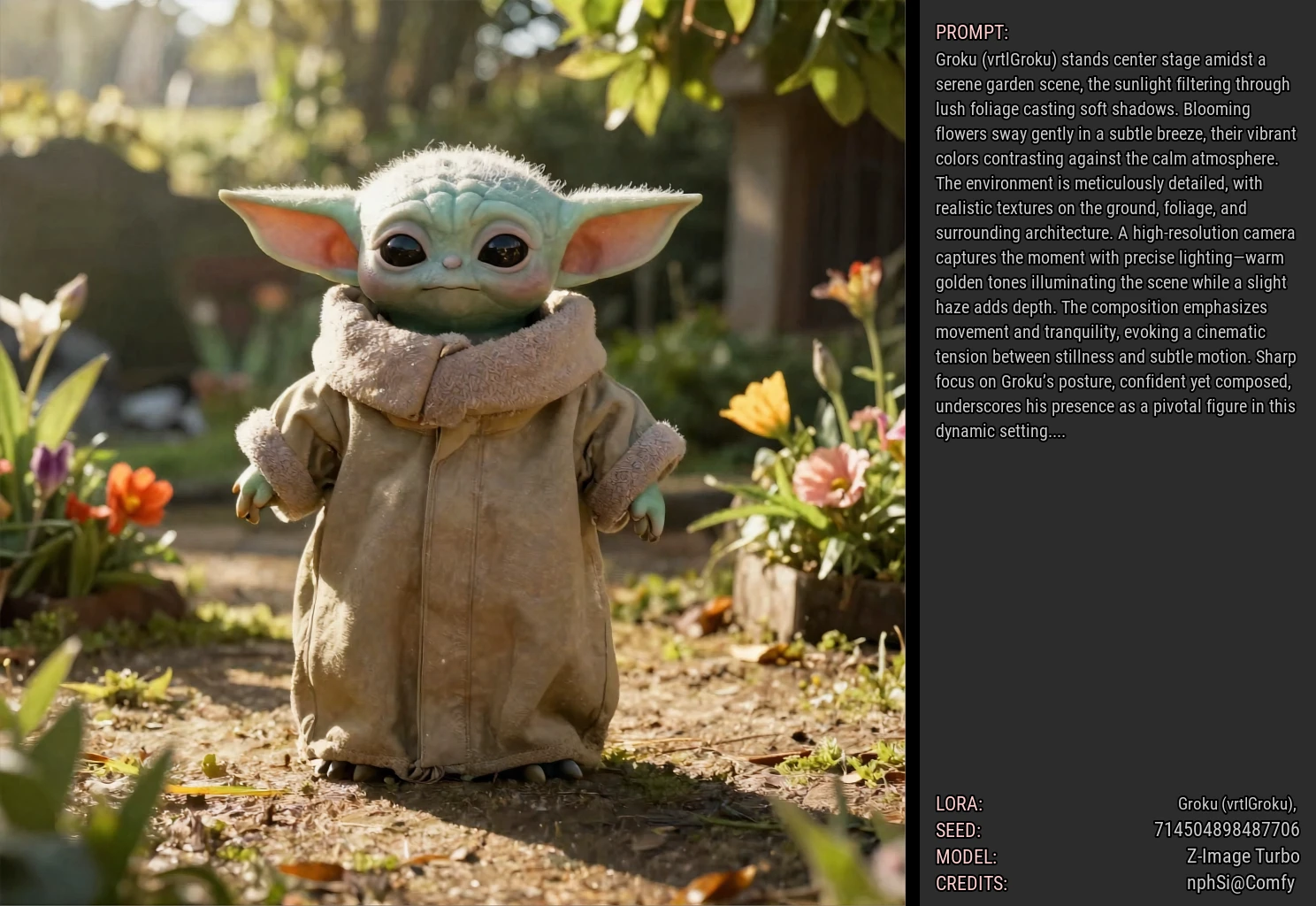Click the MODEL: label
The width and height of the screenshot is (1316, 906).
(x=966, y=857)
